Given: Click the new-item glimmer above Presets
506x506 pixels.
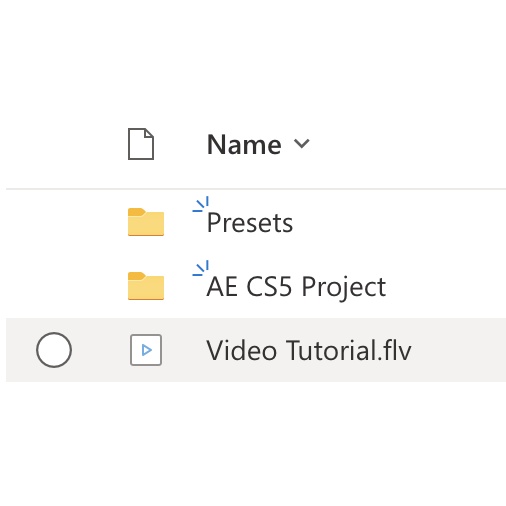Looking at the screenshot, I should click(201, 204).
